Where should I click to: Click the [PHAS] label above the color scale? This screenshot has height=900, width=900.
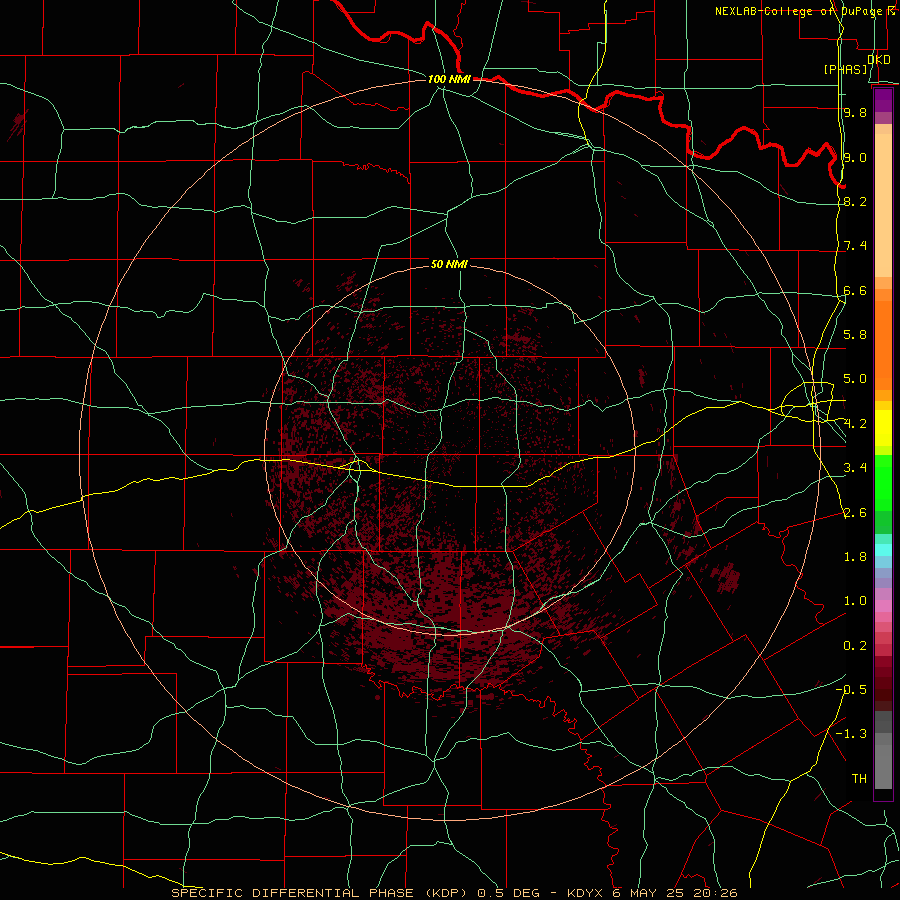point(845,69)
